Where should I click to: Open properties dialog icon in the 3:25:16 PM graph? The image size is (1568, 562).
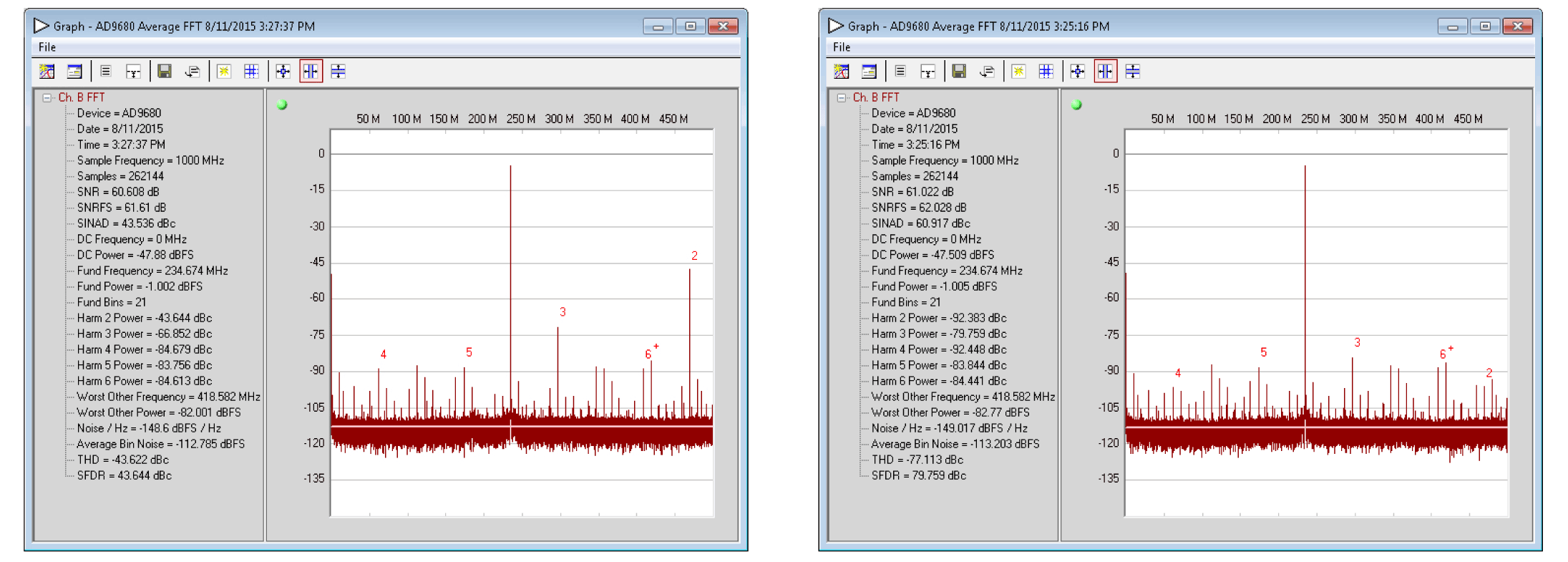coord(869,71)
